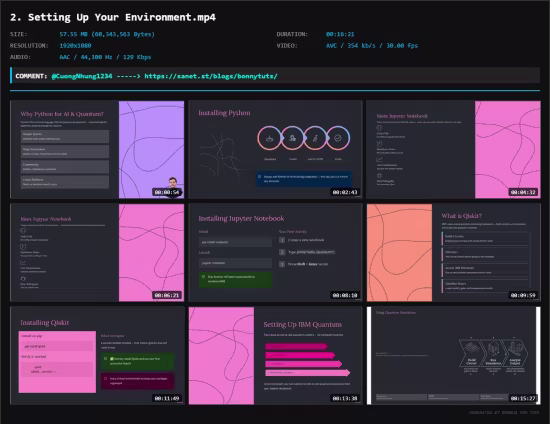Open the 'What is Qiskit?' thumbnail

click(x=454, y=253)
